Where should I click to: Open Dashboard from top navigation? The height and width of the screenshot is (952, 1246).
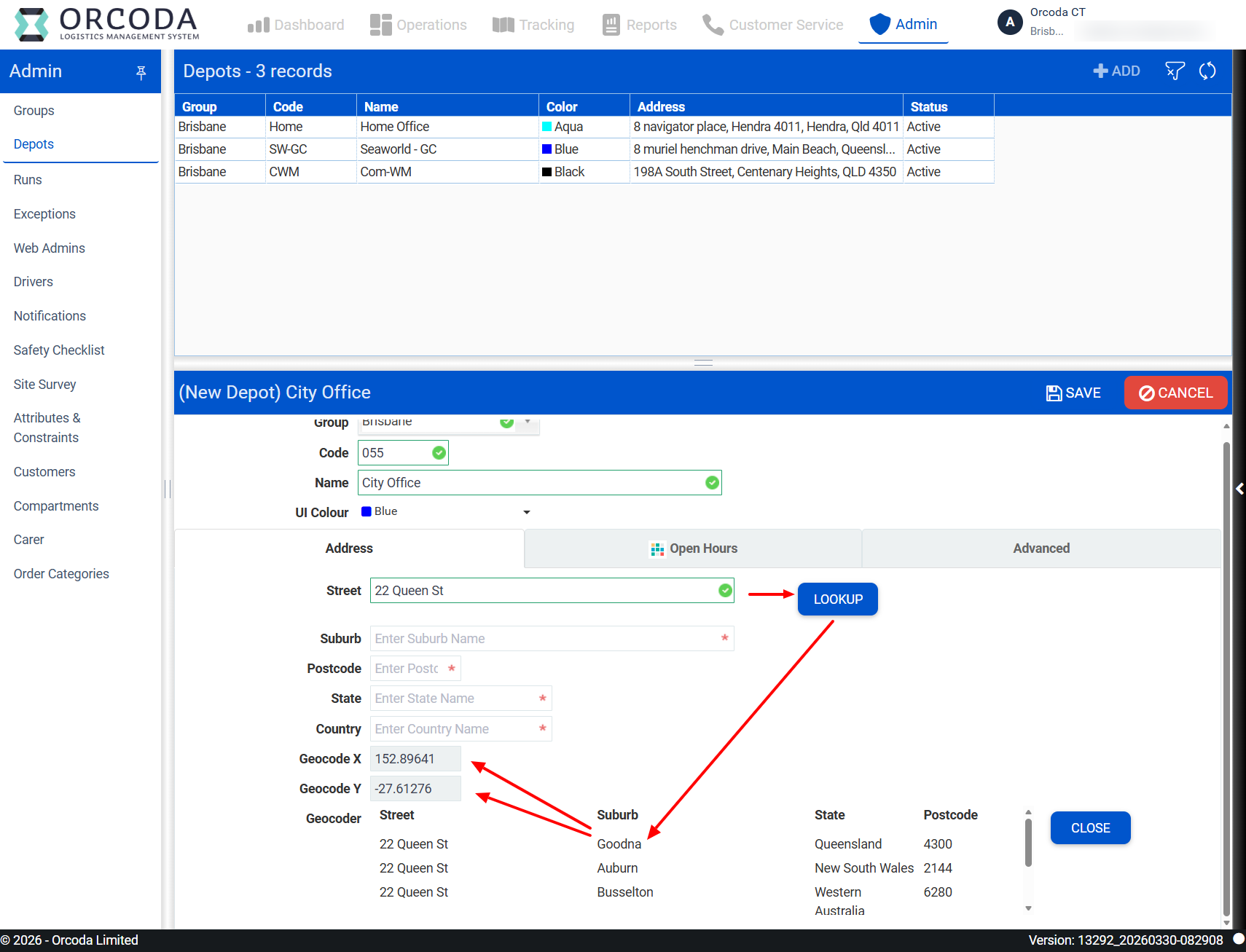(x=296, y=25)
